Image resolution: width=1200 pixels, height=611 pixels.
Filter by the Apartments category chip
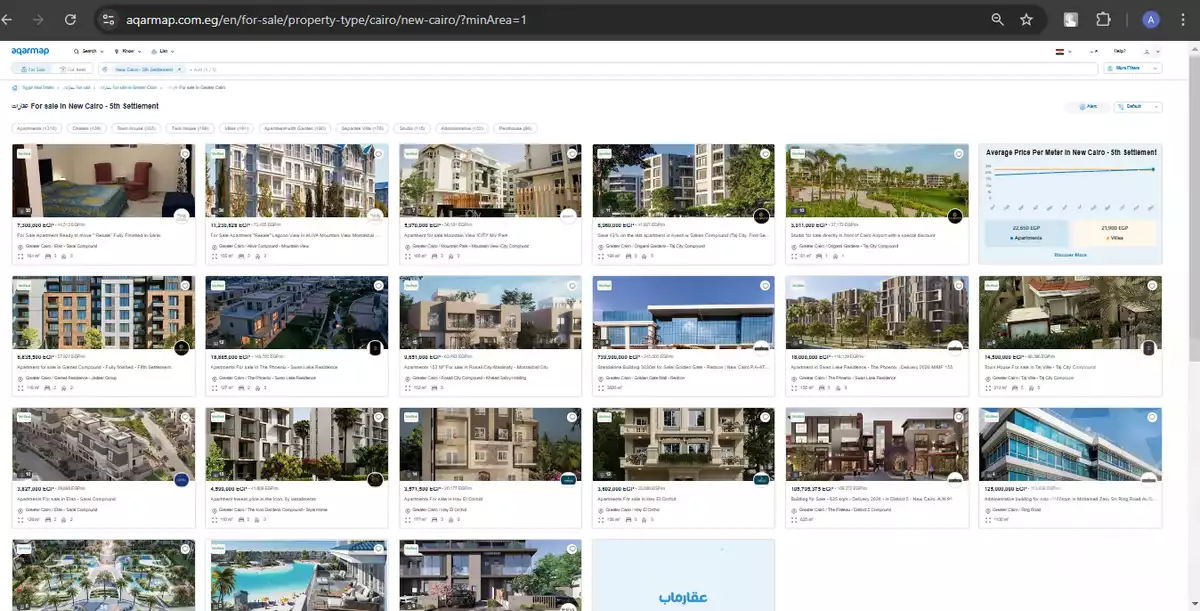click(37, 128)
